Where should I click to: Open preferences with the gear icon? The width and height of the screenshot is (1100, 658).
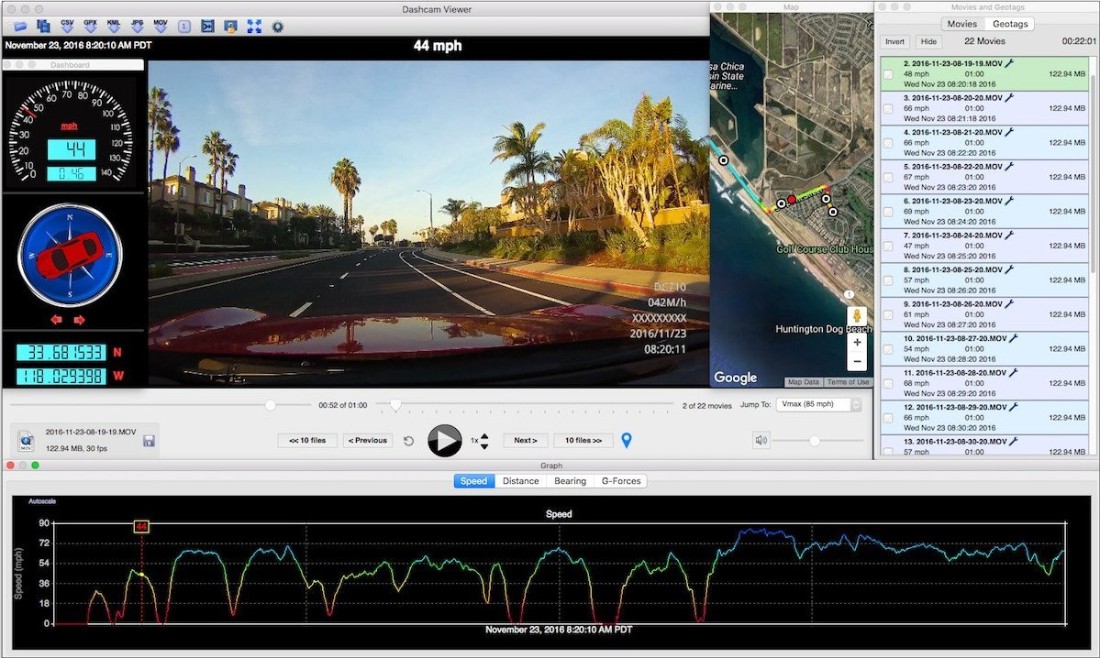tap(277, 26)
